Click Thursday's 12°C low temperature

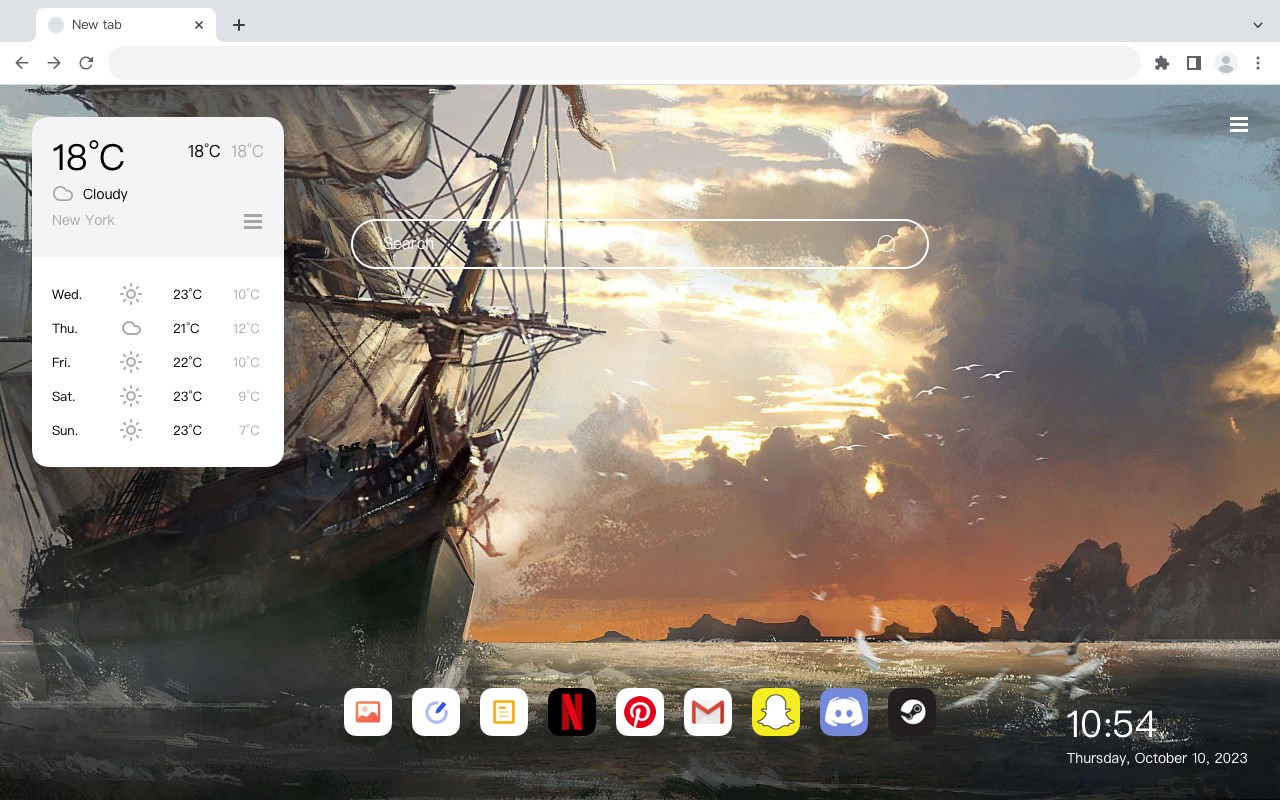(x=246, y=328)
